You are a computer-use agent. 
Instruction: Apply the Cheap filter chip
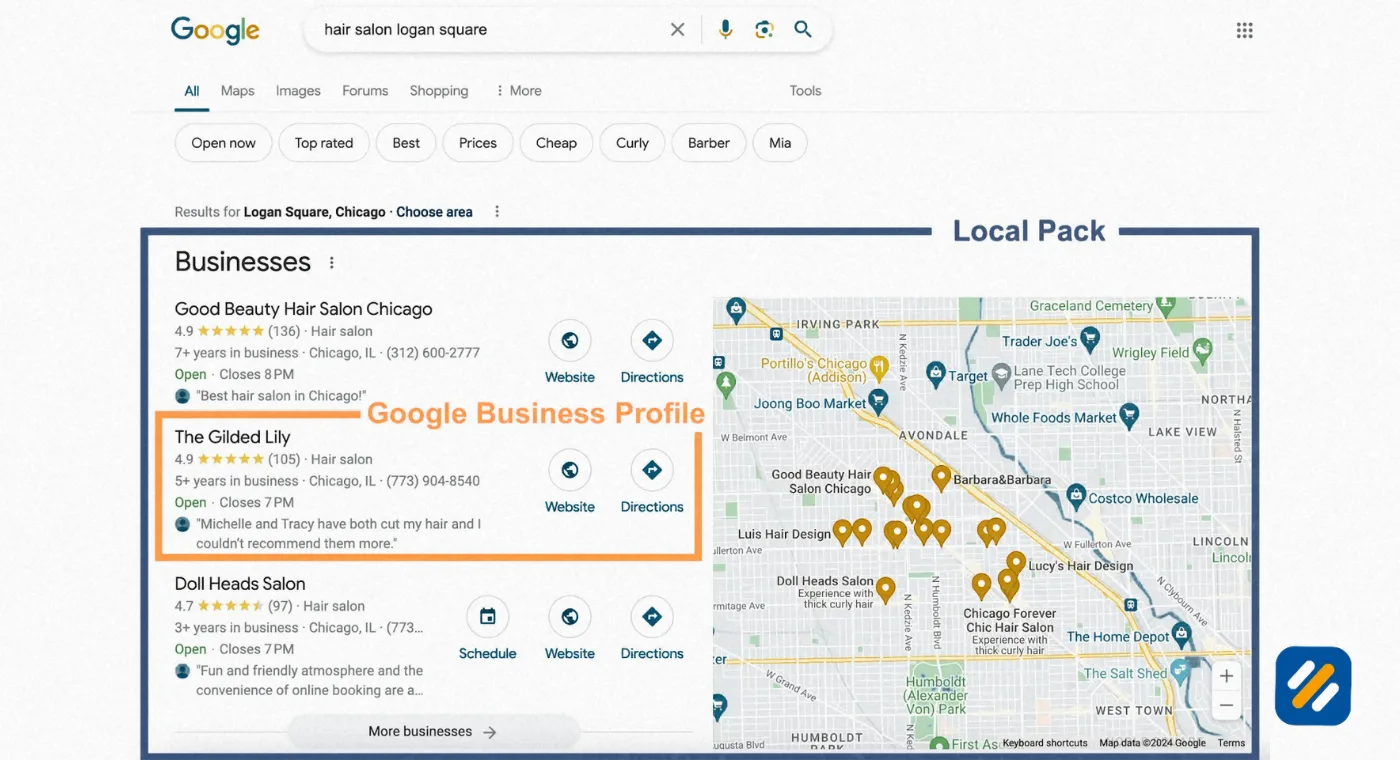click(x=556, y=143)
